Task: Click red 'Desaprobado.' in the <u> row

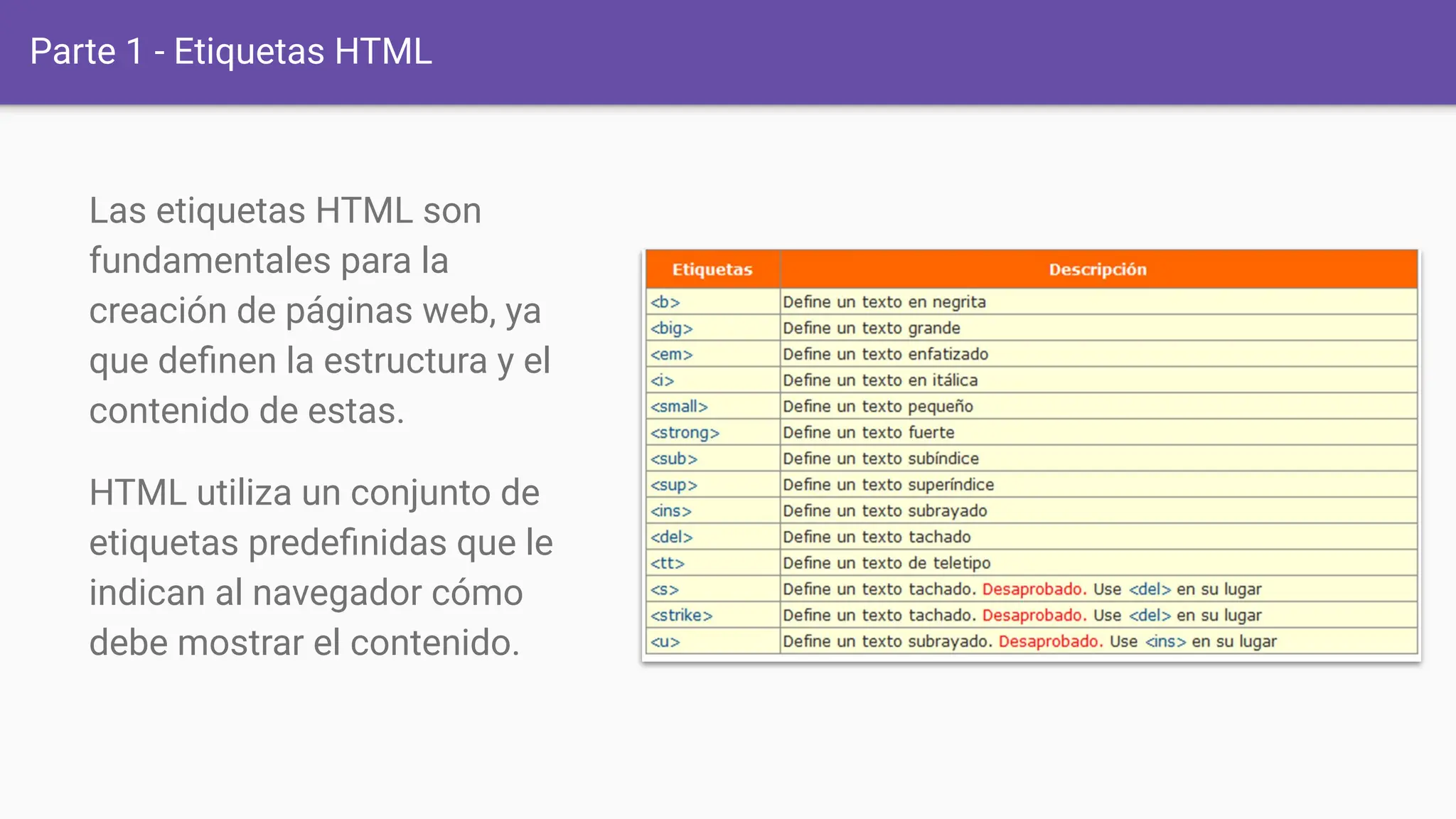Action: [x=1051, y=641]
